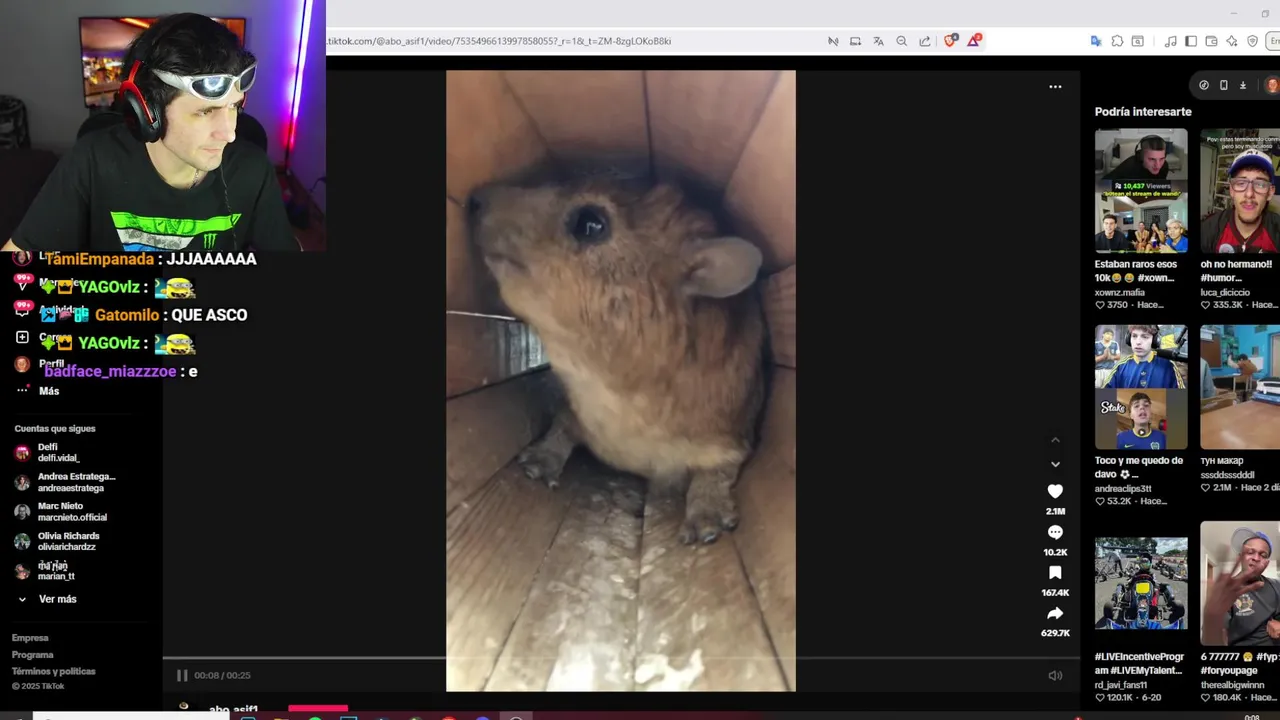The image size is (1280, 720).
Task: Open the video three-dots options menu
Action: pyautogui.click(x=1055, y=87)
